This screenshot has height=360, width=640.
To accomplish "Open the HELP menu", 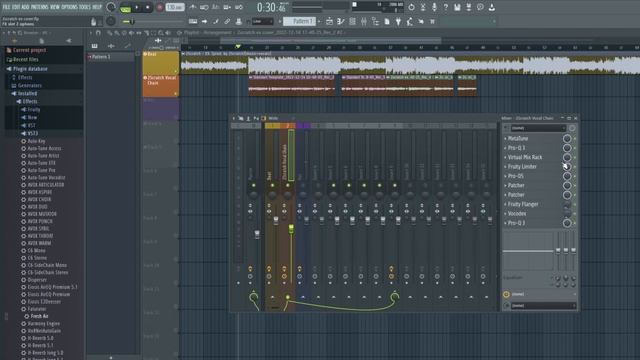I will [x=97, y=7].
